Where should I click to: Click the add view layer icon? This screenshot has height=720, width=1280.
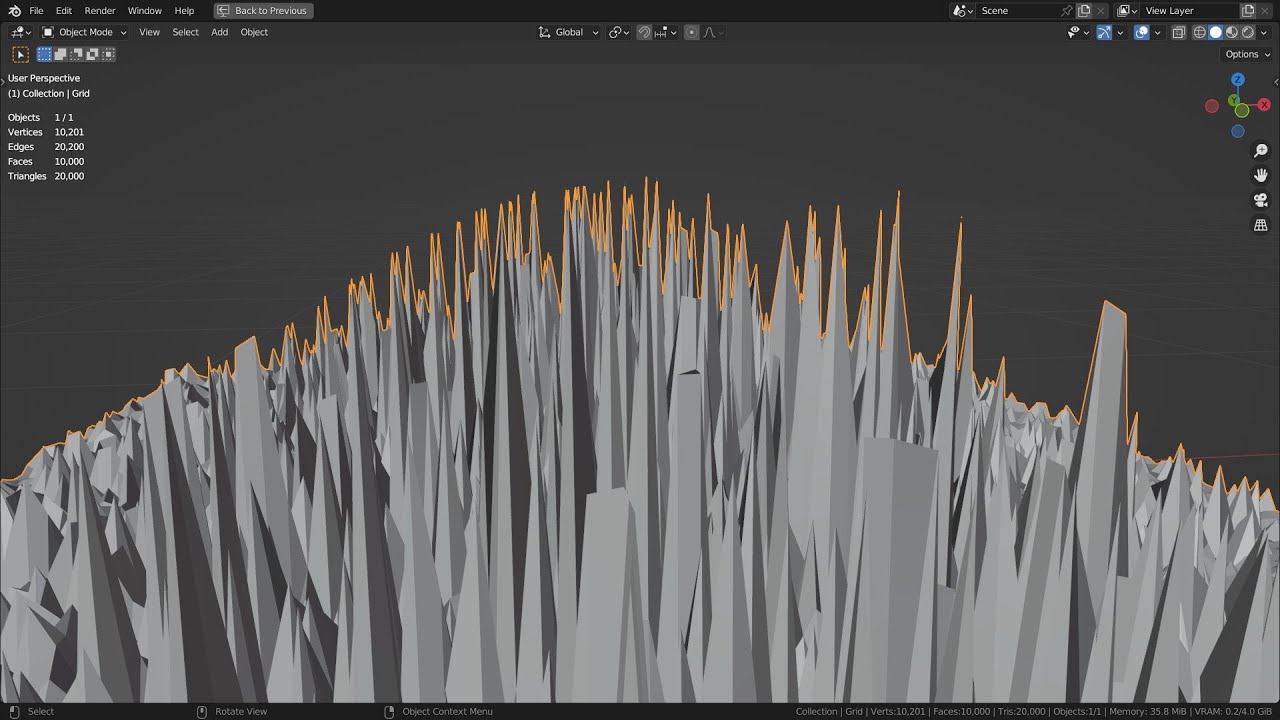(1248, 10)
